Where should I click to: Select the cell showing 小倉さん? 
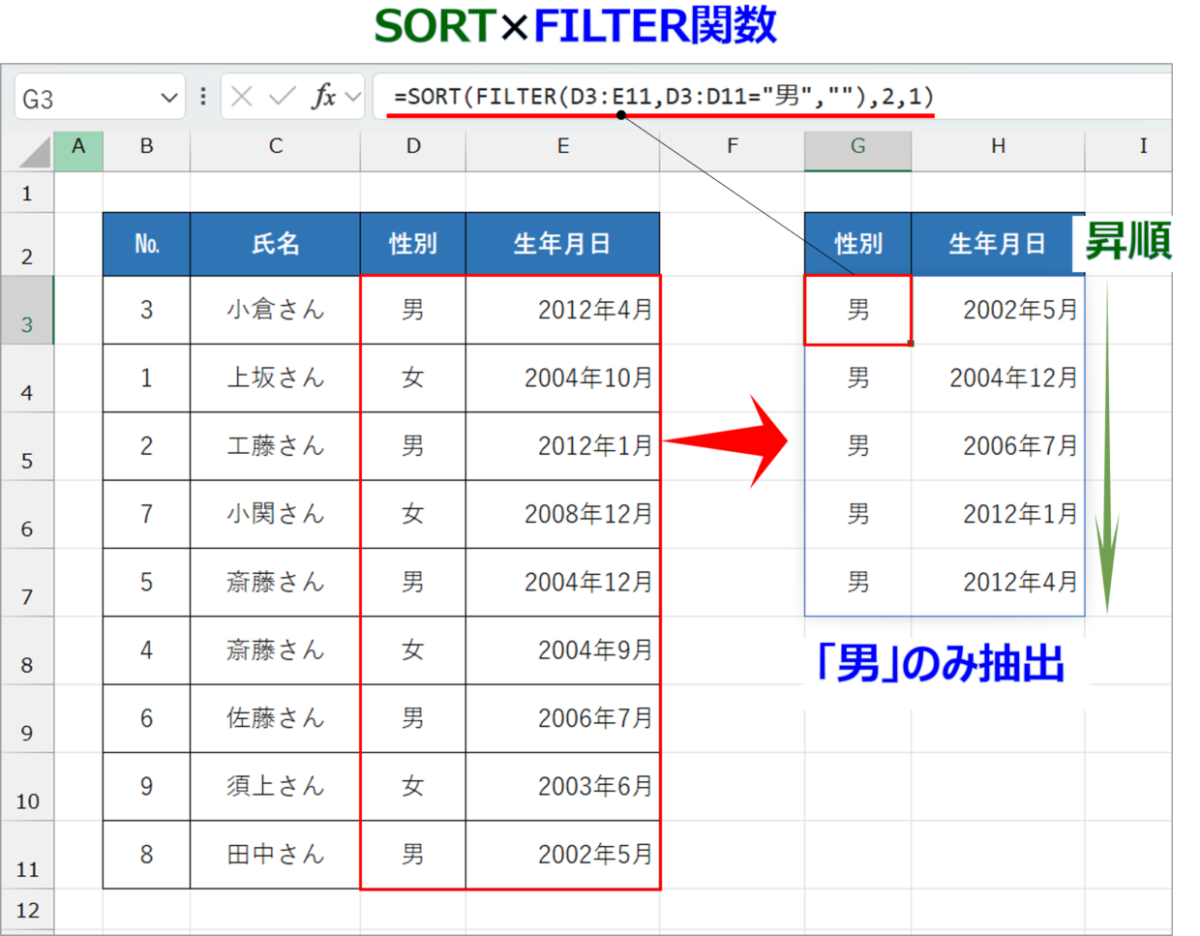point(274,309)
